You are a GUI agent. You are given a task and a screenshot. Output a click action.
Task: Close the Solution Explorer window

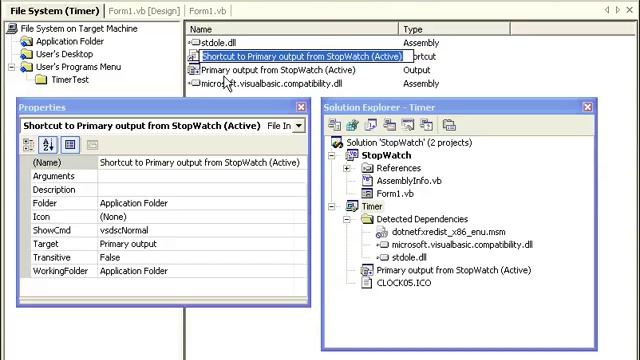587,107
